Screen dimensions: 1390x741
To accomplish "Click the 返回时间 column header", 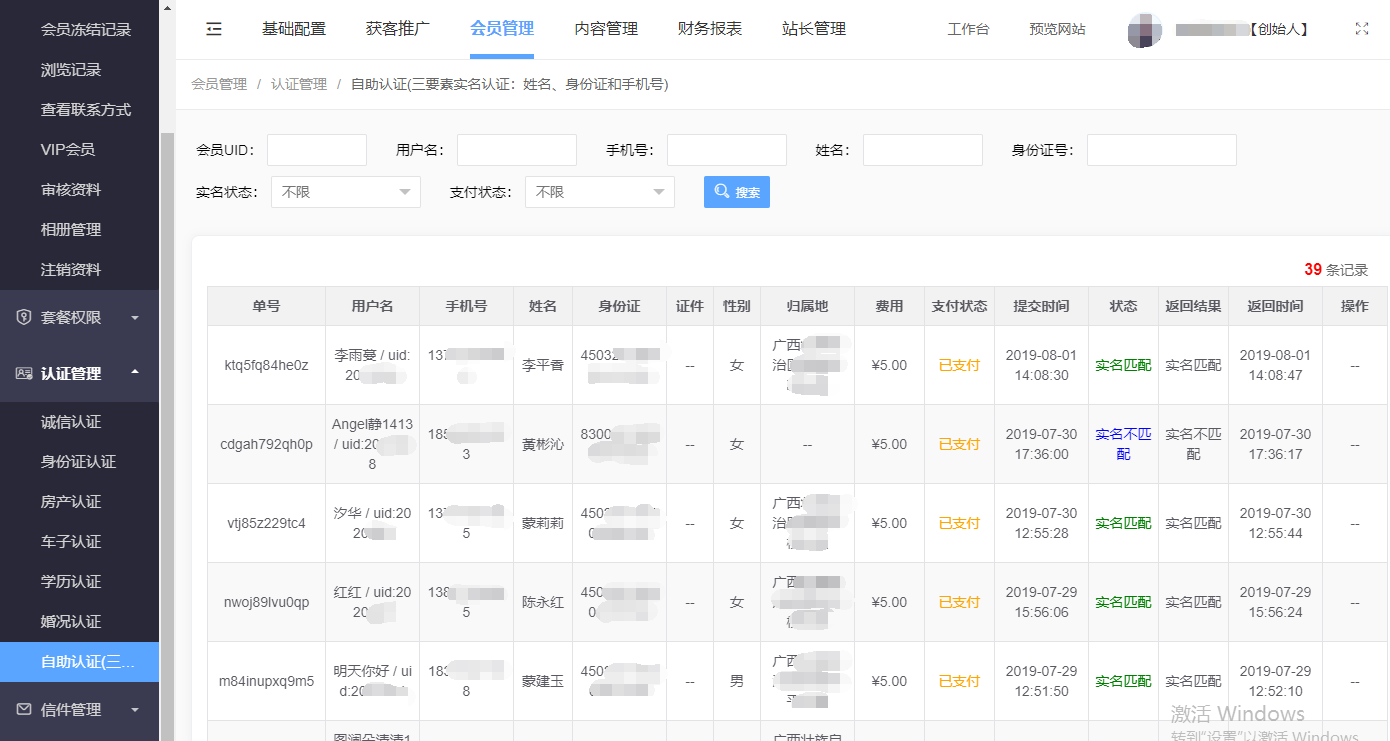I will [1275, 306].
